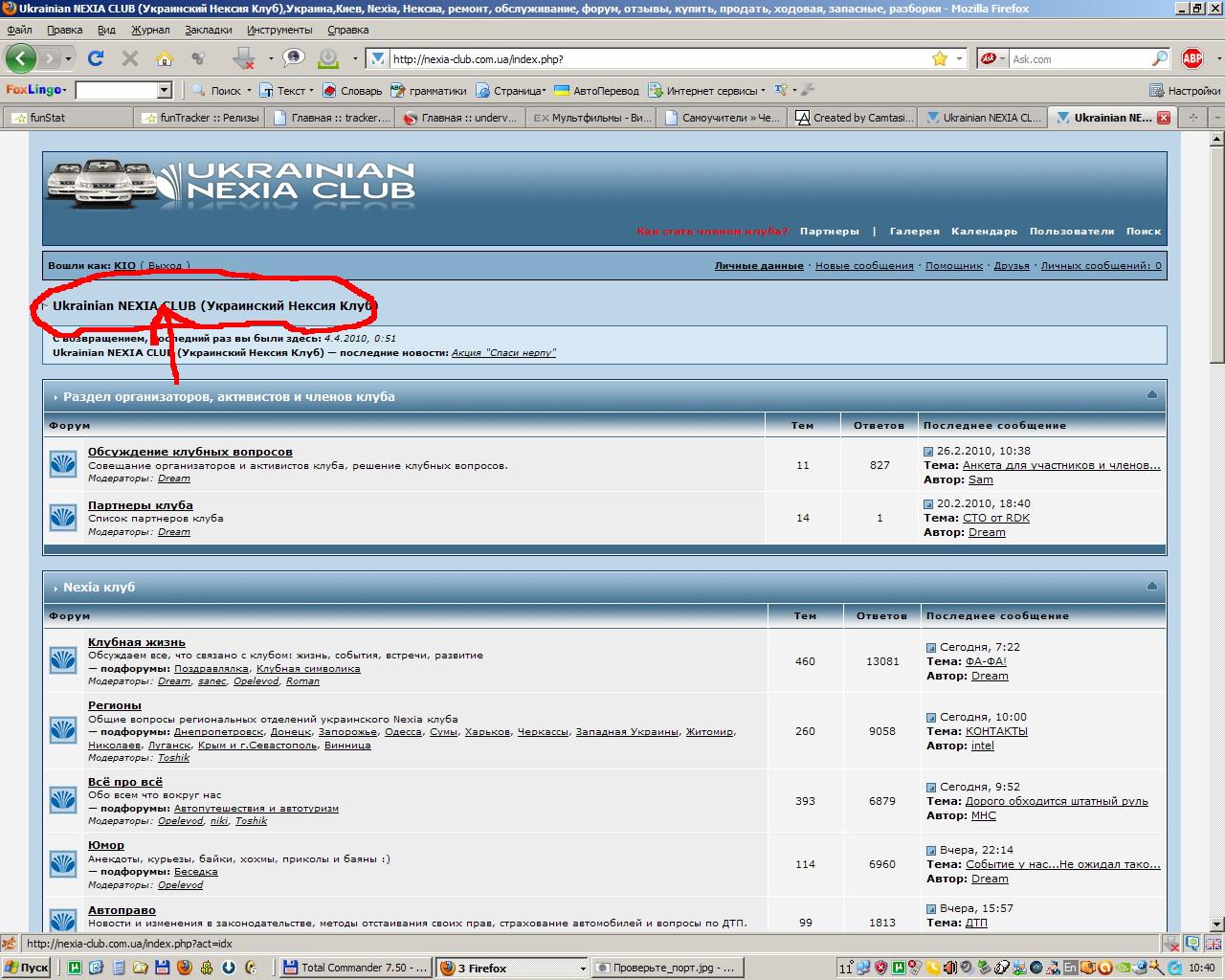Viewport: 1225px width, 980px height.
Task: Click the Выход logout link
Action: 165,265
